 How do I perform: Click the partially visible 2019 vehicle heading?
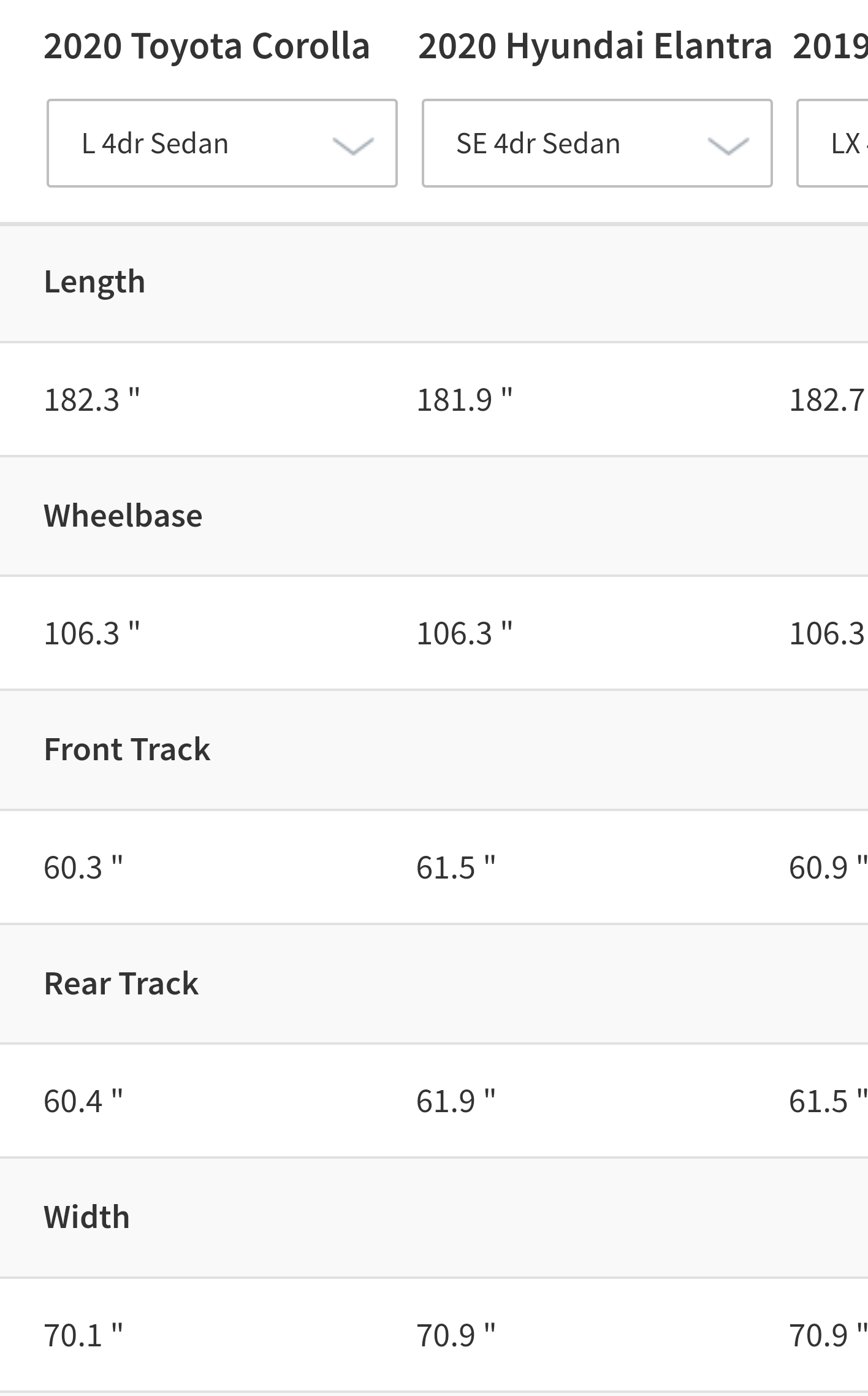click(830, 46)
